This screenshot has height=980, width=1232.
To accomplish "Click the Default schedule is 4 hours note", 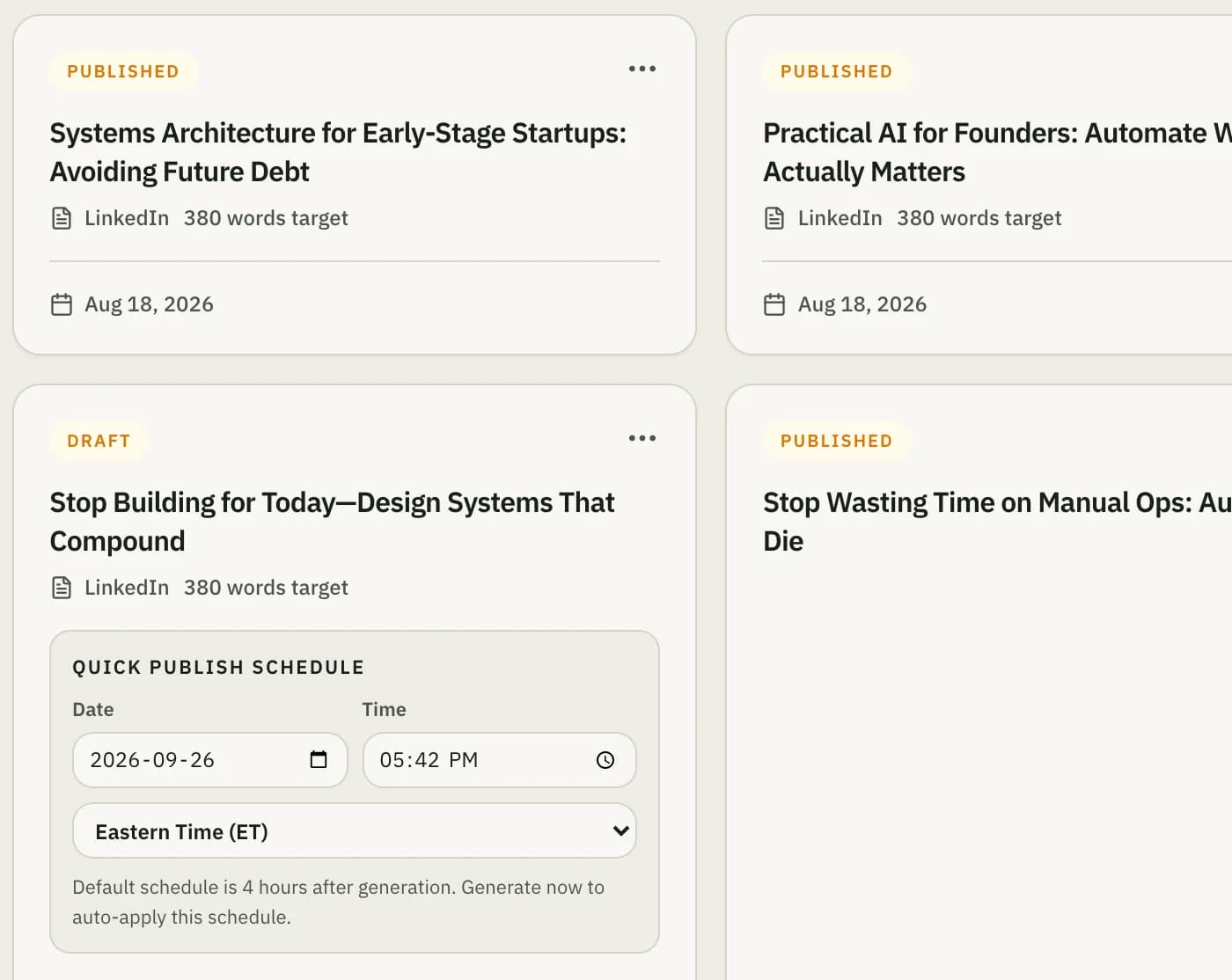I will pos(339,902).
